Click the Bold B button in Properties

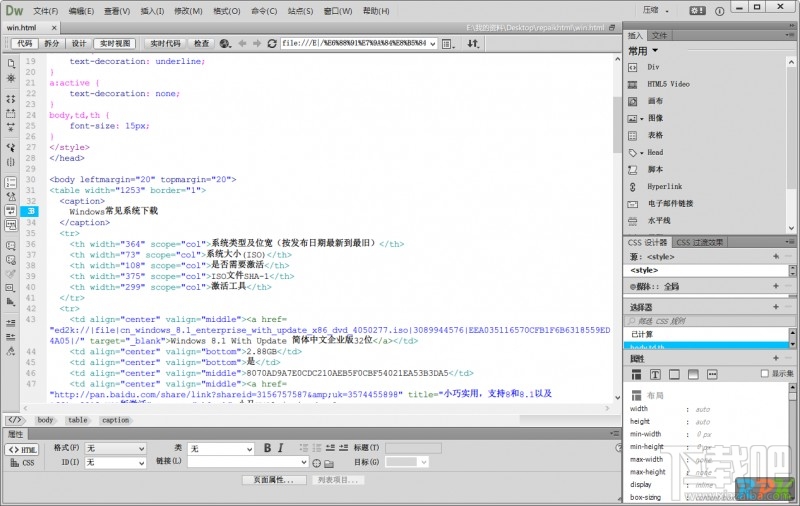[x=267, y=448]
